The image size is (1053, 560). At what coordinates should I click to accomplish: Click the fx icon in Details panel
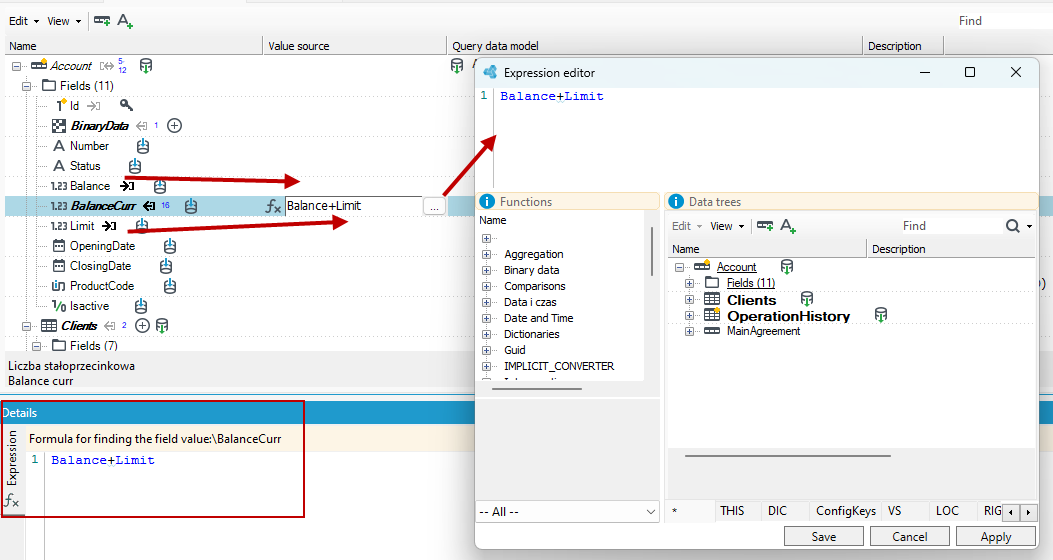11,500
